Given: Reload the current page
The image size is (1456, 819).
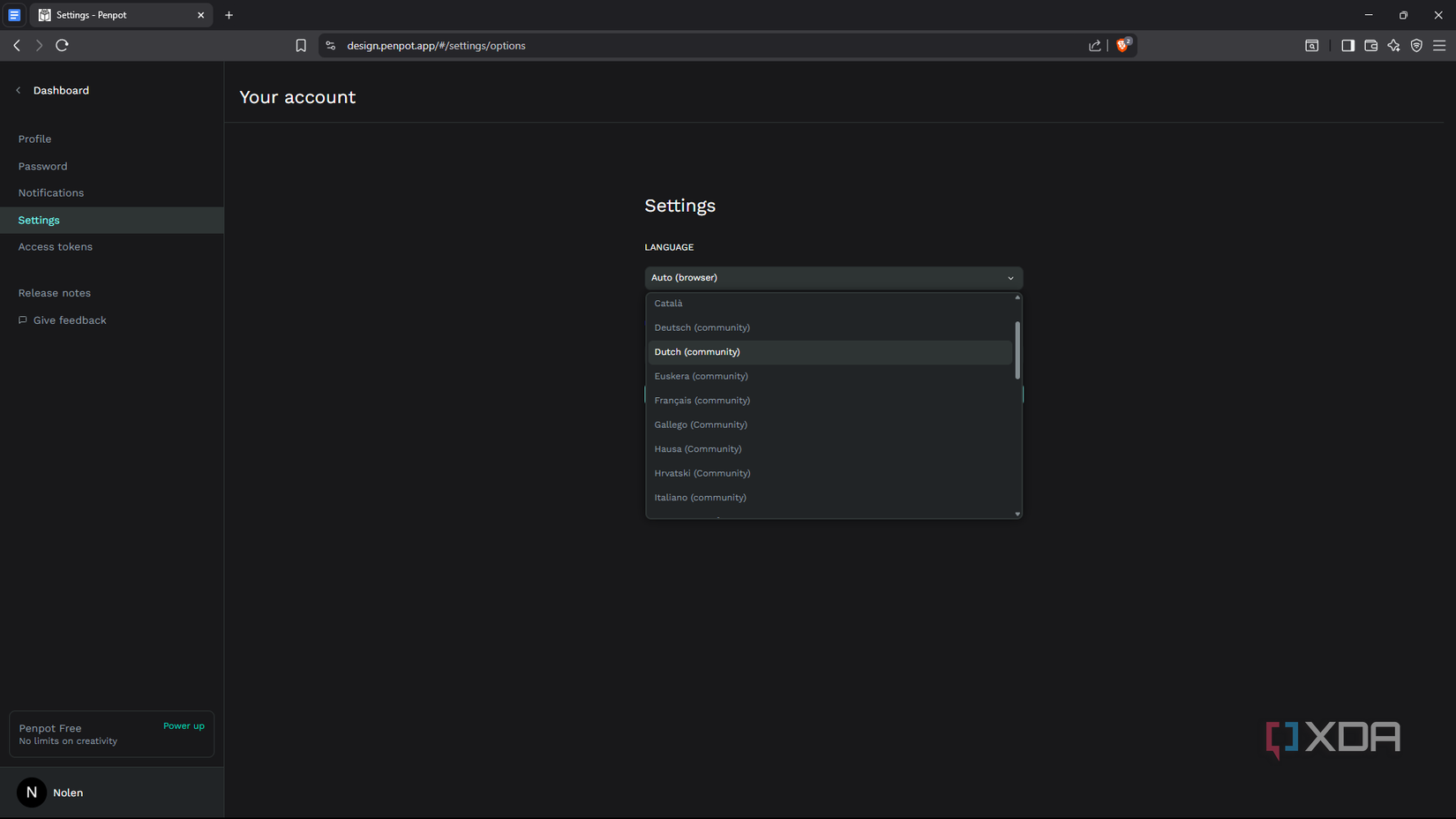Looking at the screenshot, I should pyautogui.click(x=62, y=45).
